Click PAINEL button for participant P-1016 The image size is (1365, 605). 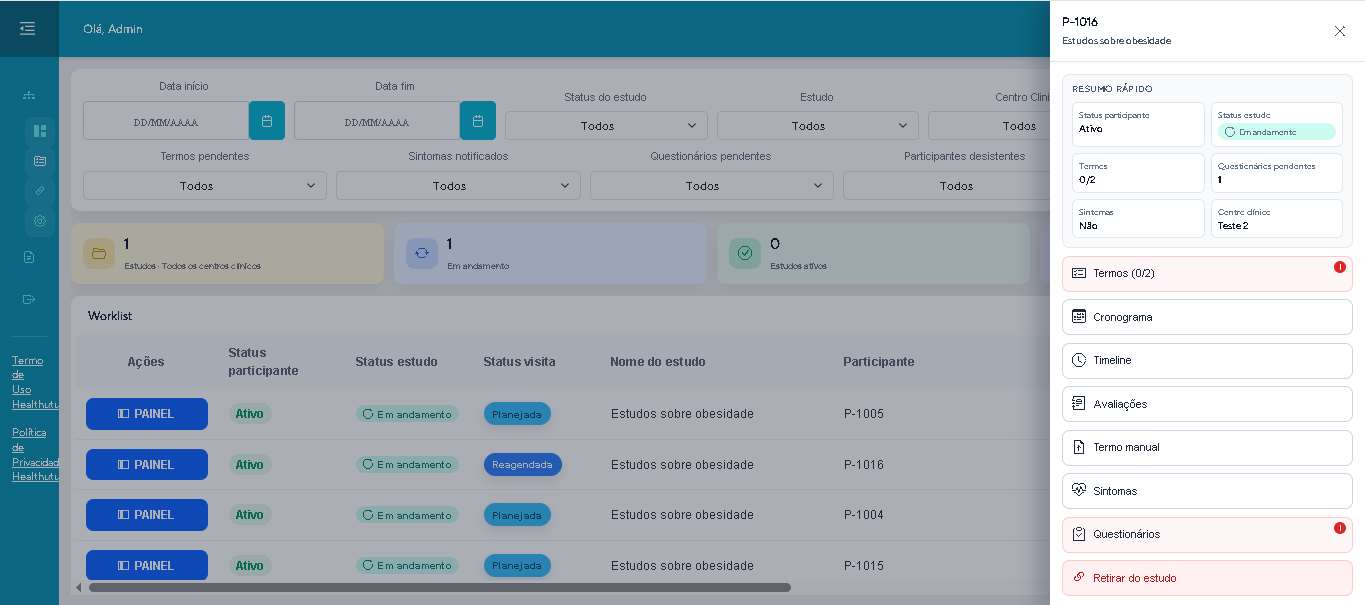coord(147,464)
